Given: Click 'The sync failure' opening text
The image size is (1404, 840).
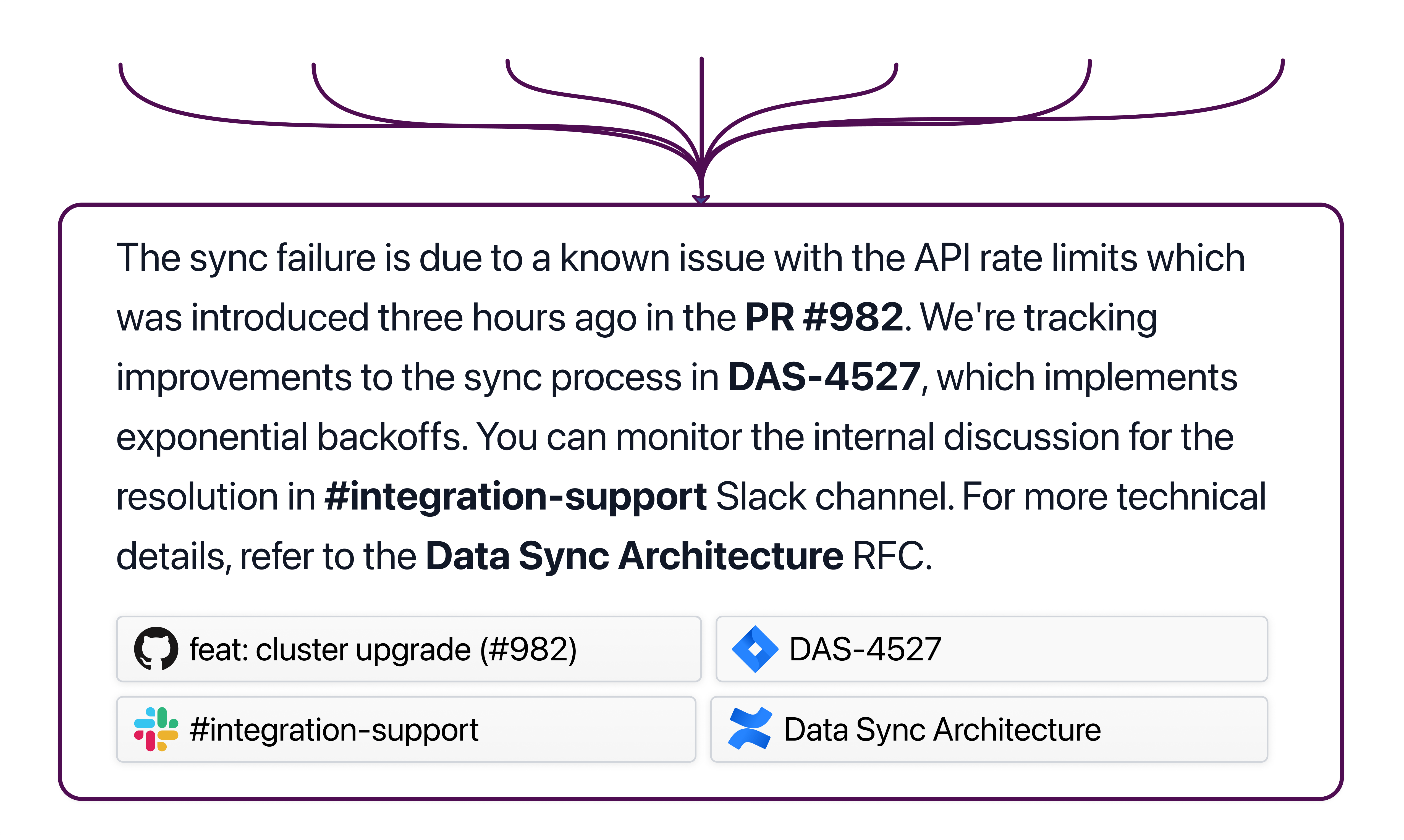Looking at the screenshot, I should pyautogui.click(x=246, y=259).
